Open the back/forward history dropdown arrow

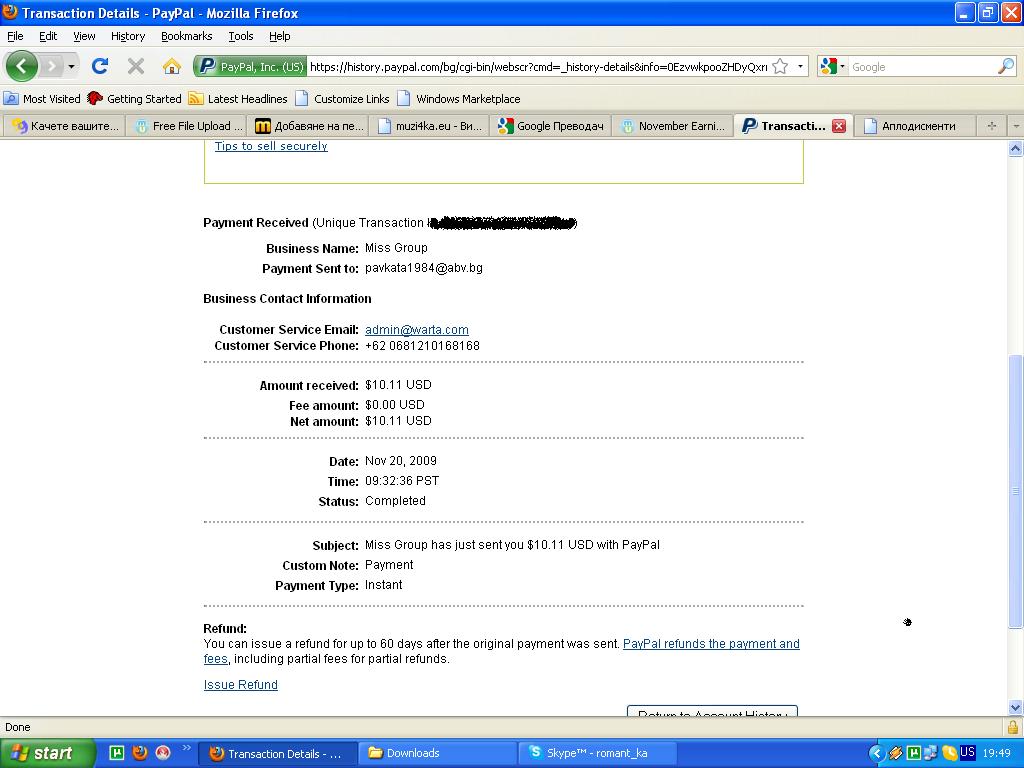coord(71,67)
